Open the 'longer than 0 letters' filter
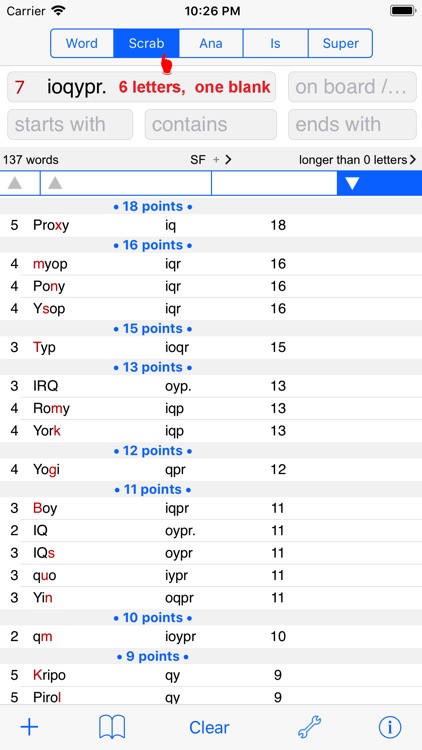The image size is (422, 750). click(357, 160)
